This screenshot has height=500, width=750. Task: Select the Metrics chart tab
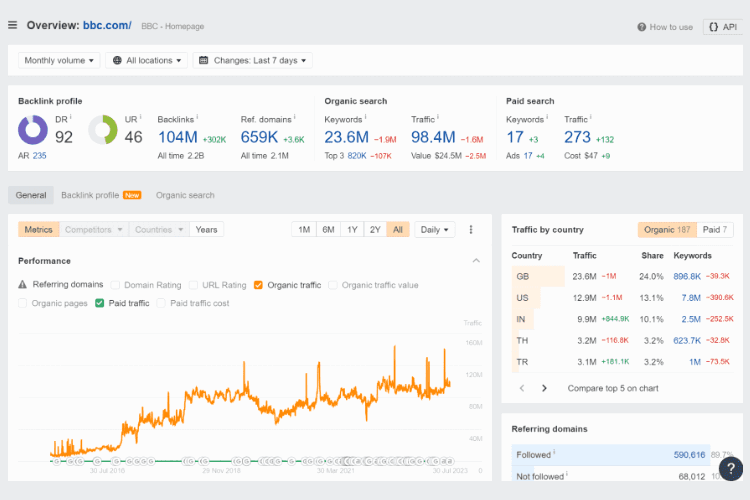coord(38,230)
